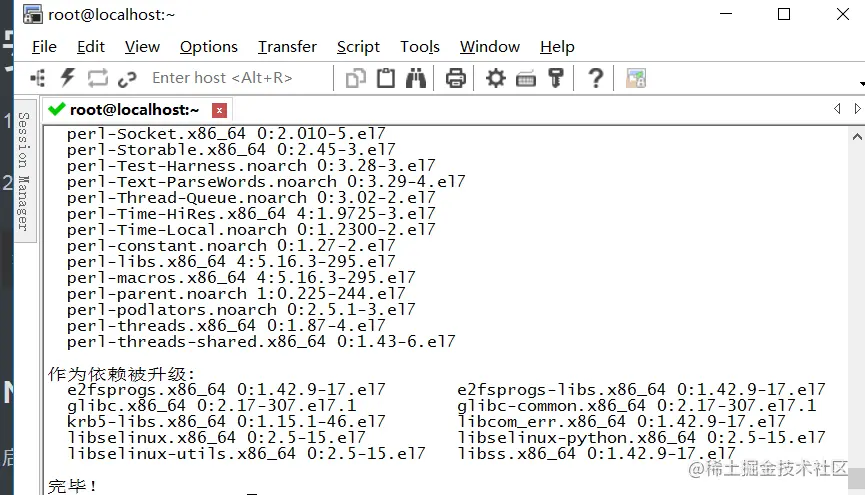
Task: Minimize the SecureCRT window
Action: [x=726, y=14]
